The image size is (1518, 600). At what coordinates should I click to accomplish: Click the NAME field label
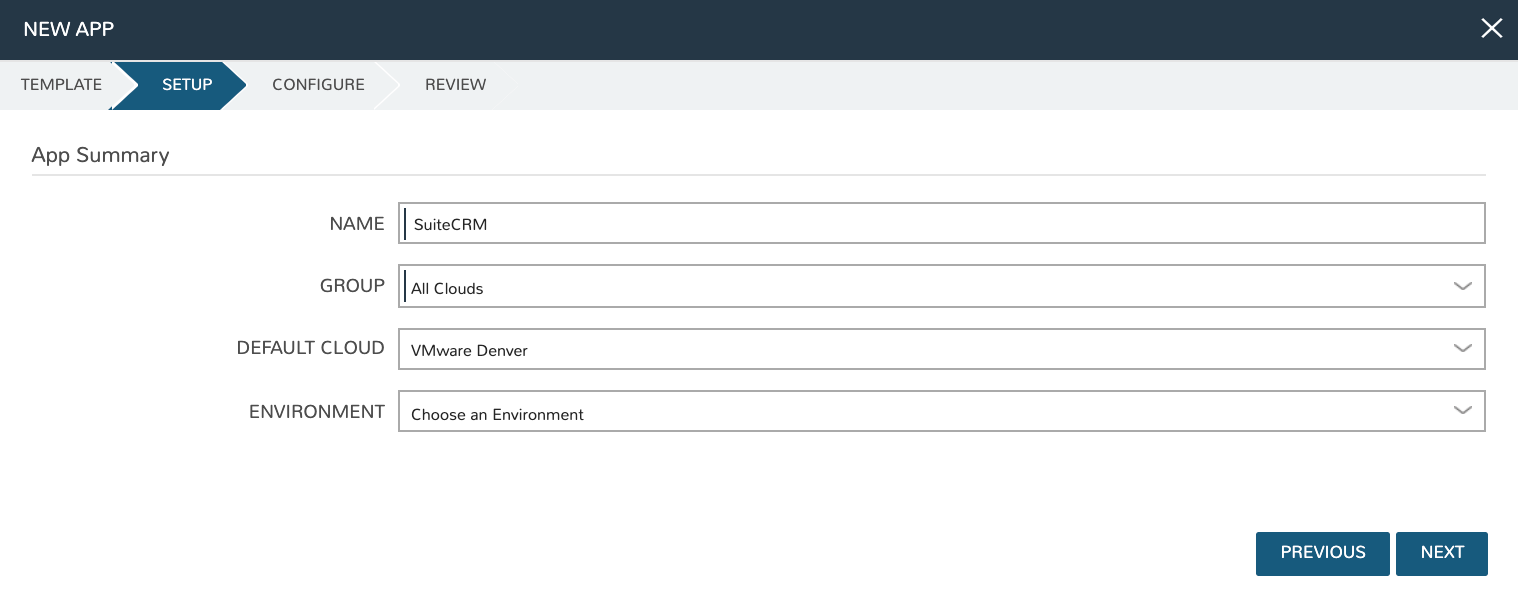pyautogui.click(x=357, y=224)
